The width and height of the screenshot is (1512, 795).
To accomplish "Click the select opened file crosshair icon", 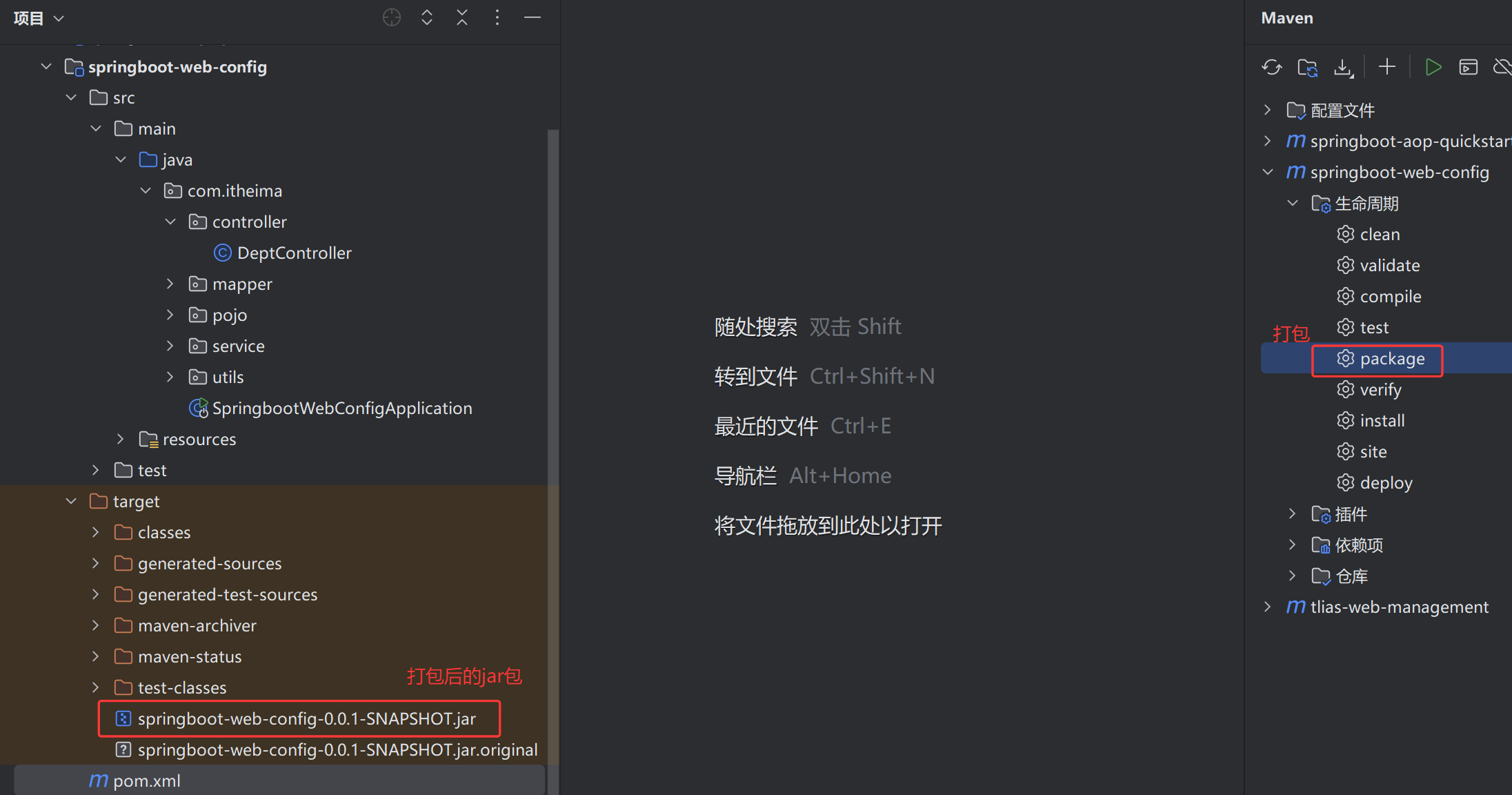I will click(x=391, y=18).
